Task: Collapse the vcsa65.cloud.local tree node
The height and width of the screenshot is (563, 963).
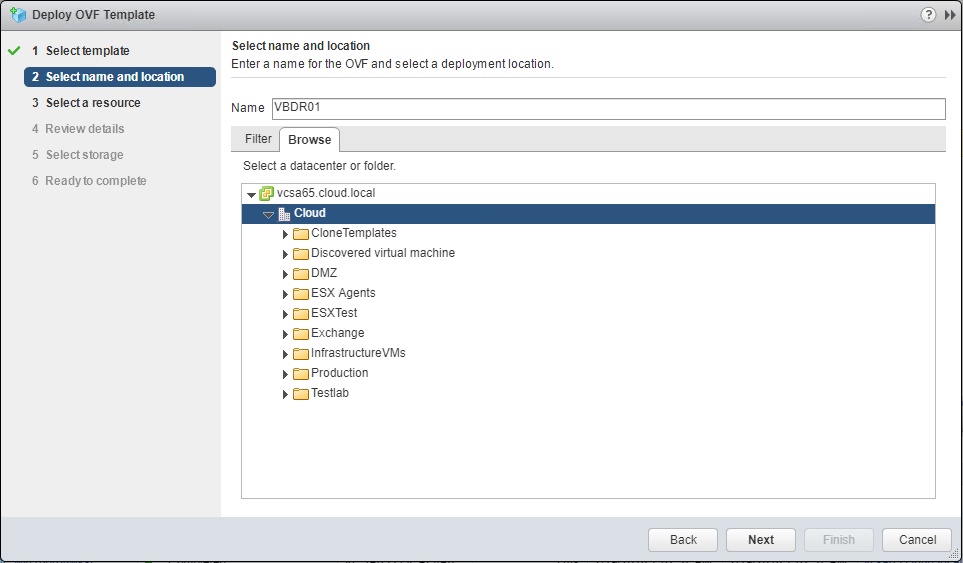Action: (251, 194)
